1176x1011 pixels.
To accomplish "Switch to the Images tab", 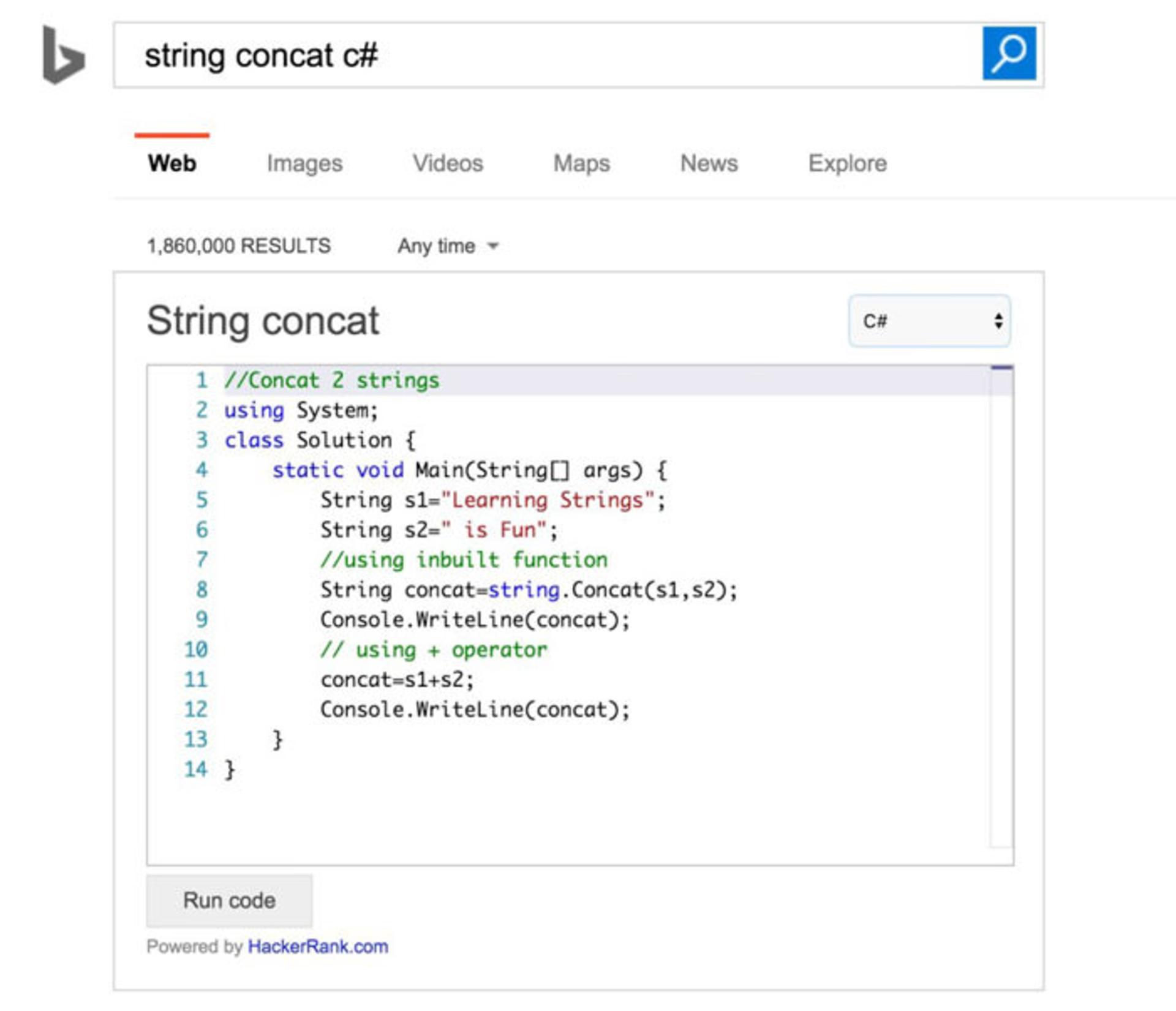I will 304,163.
